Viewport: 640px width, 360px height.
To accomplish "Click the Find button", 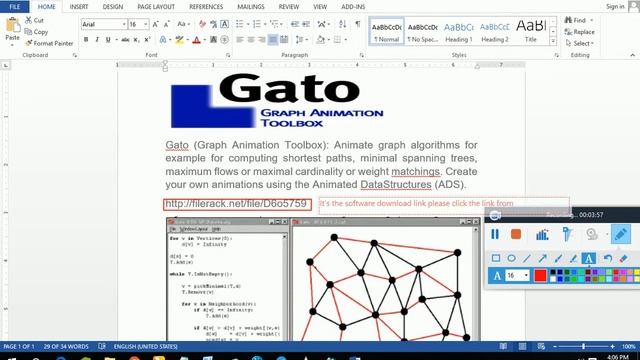I will point(576,20).
